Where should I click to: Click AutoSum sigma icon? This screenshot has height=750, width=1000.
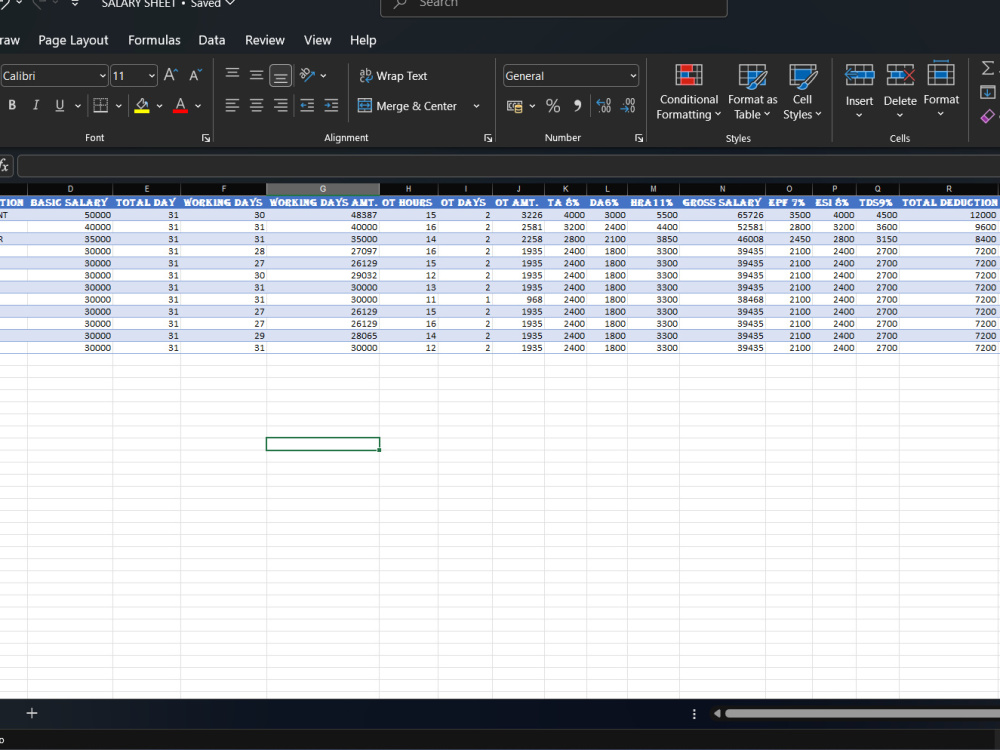click(x=987, y=68)
